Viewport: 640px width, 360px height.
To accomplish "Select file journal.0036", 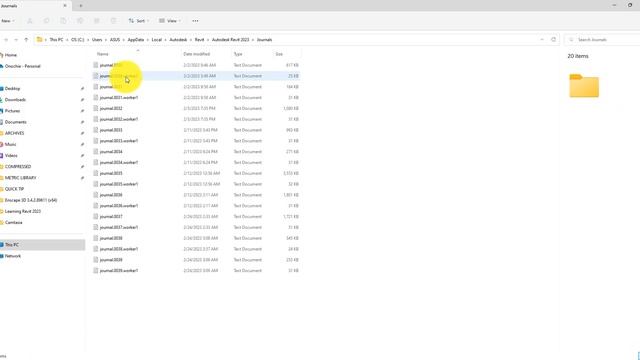I will [x=111, y=195].
